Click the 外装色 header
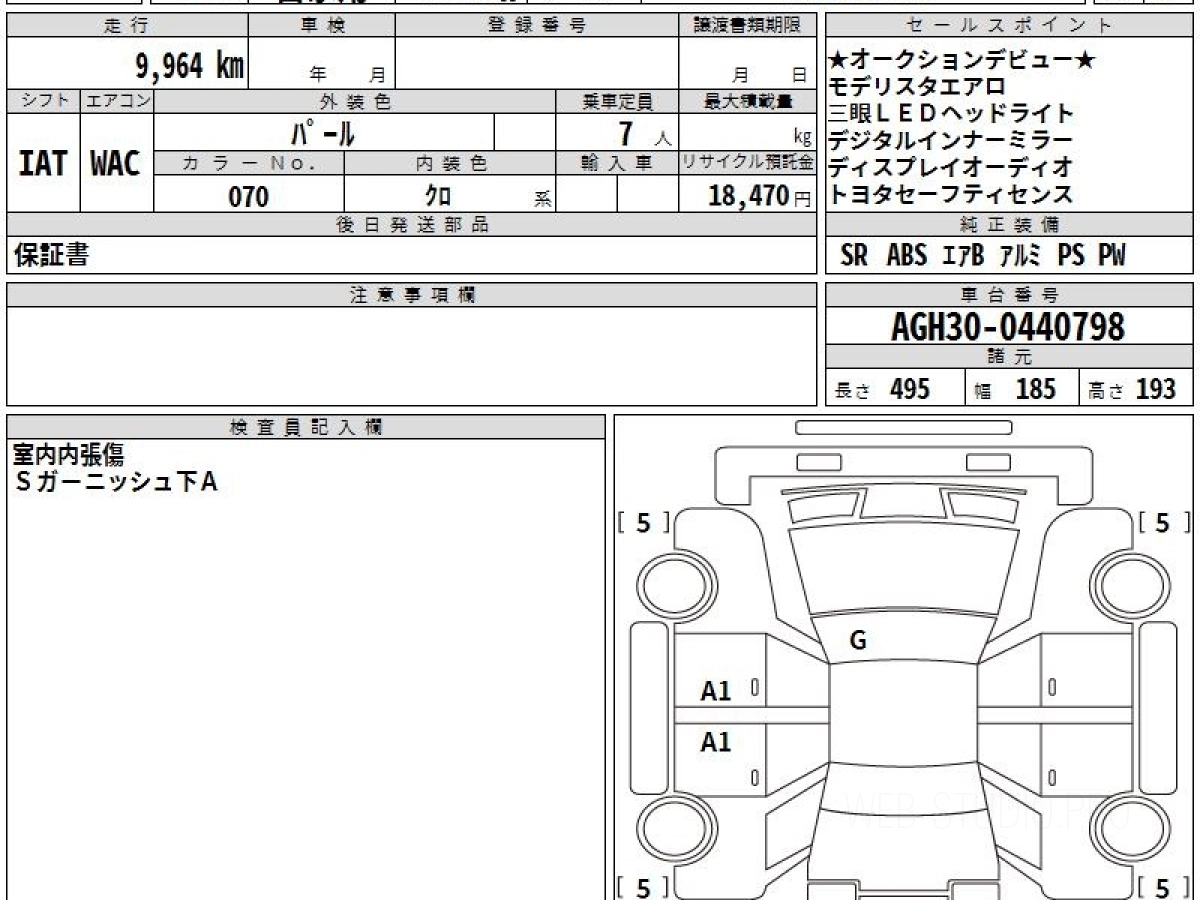Image resolution: width=1200 pixels, height=900 pixels. (x=355, y=101)
